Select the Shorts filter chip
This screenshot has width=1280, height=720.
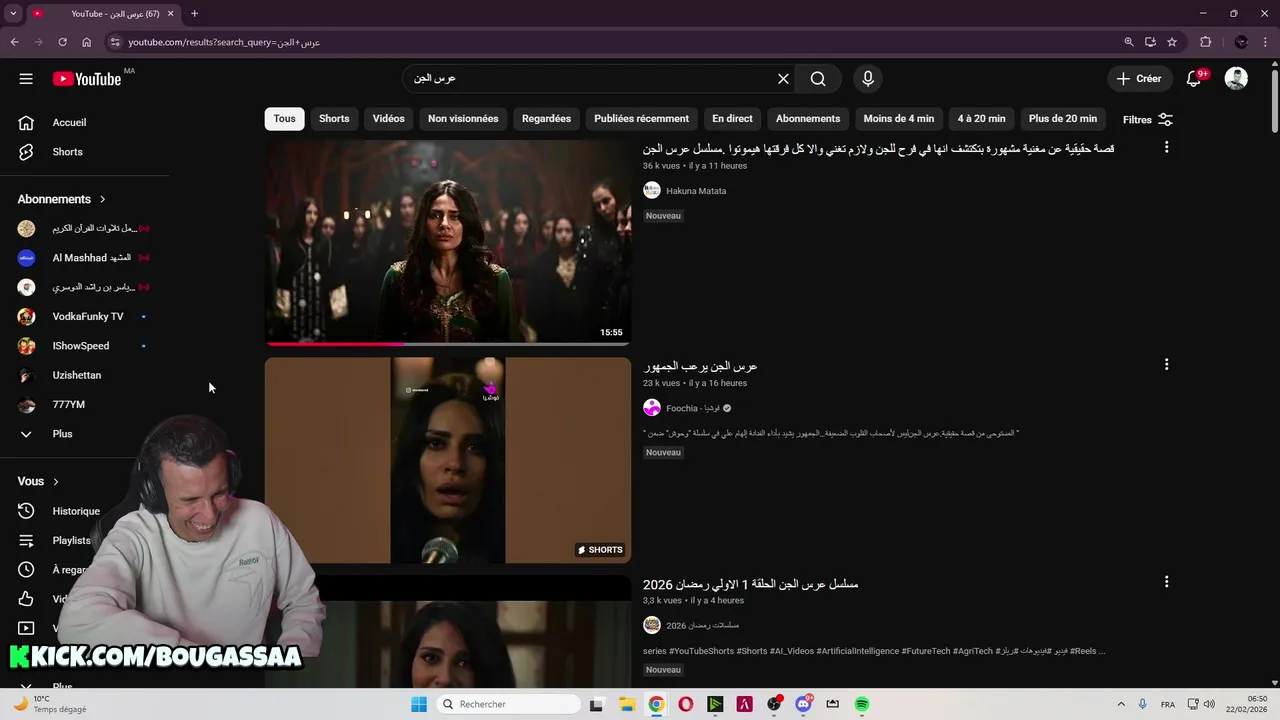[x=334, y=119]
